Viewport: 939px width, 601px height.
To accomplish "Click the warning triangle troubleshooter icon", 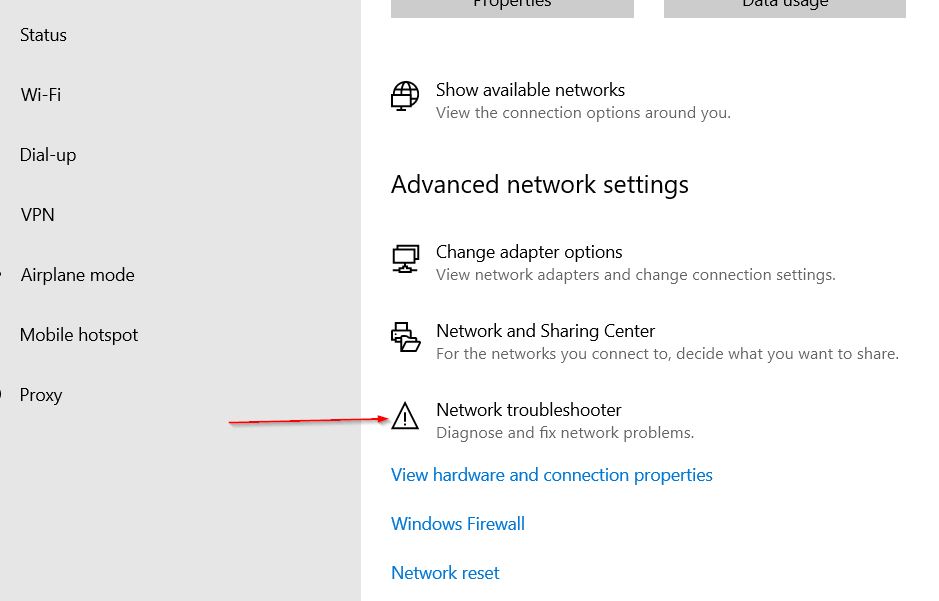I will tap(405, 415).
